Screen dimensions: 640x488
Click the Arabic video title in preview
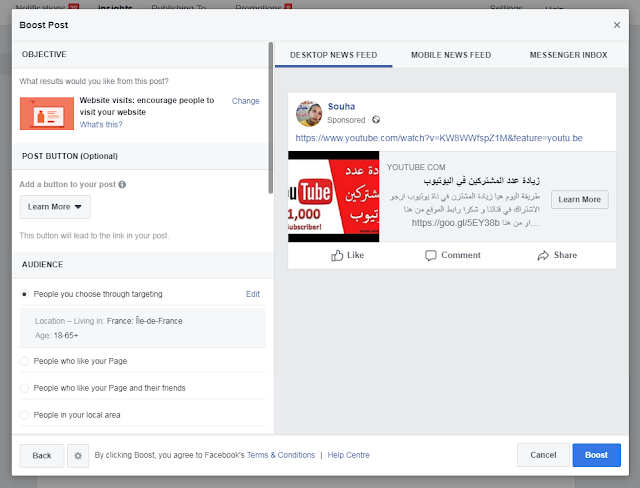click(x=482, y=180)
